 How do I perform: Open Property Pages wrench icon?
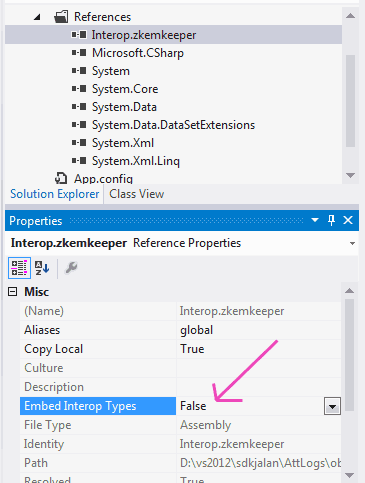[71, 268]
